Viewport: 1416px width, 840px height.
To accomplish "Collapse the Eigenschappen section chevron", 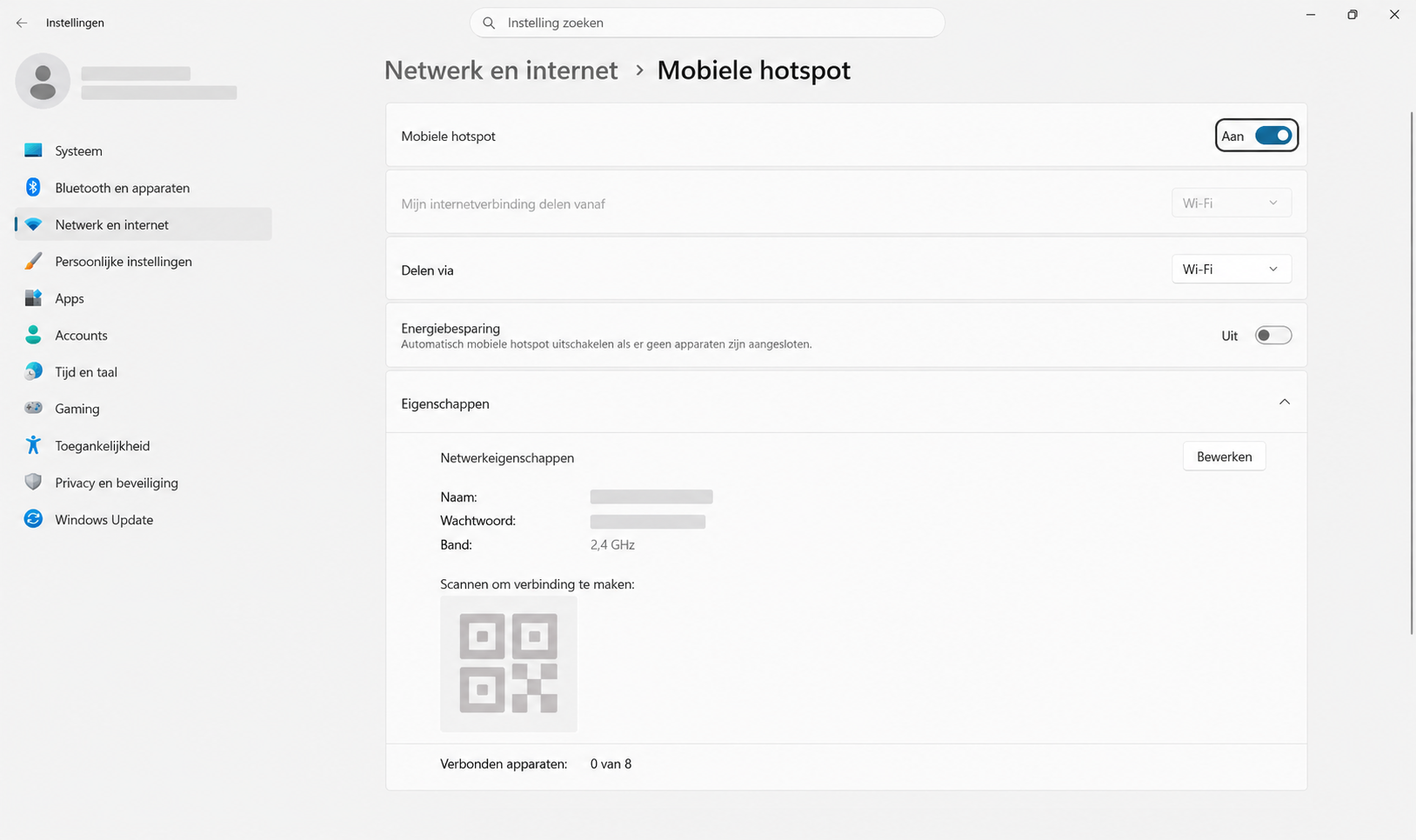I will pyautogui.click(x=1285, y=403).
